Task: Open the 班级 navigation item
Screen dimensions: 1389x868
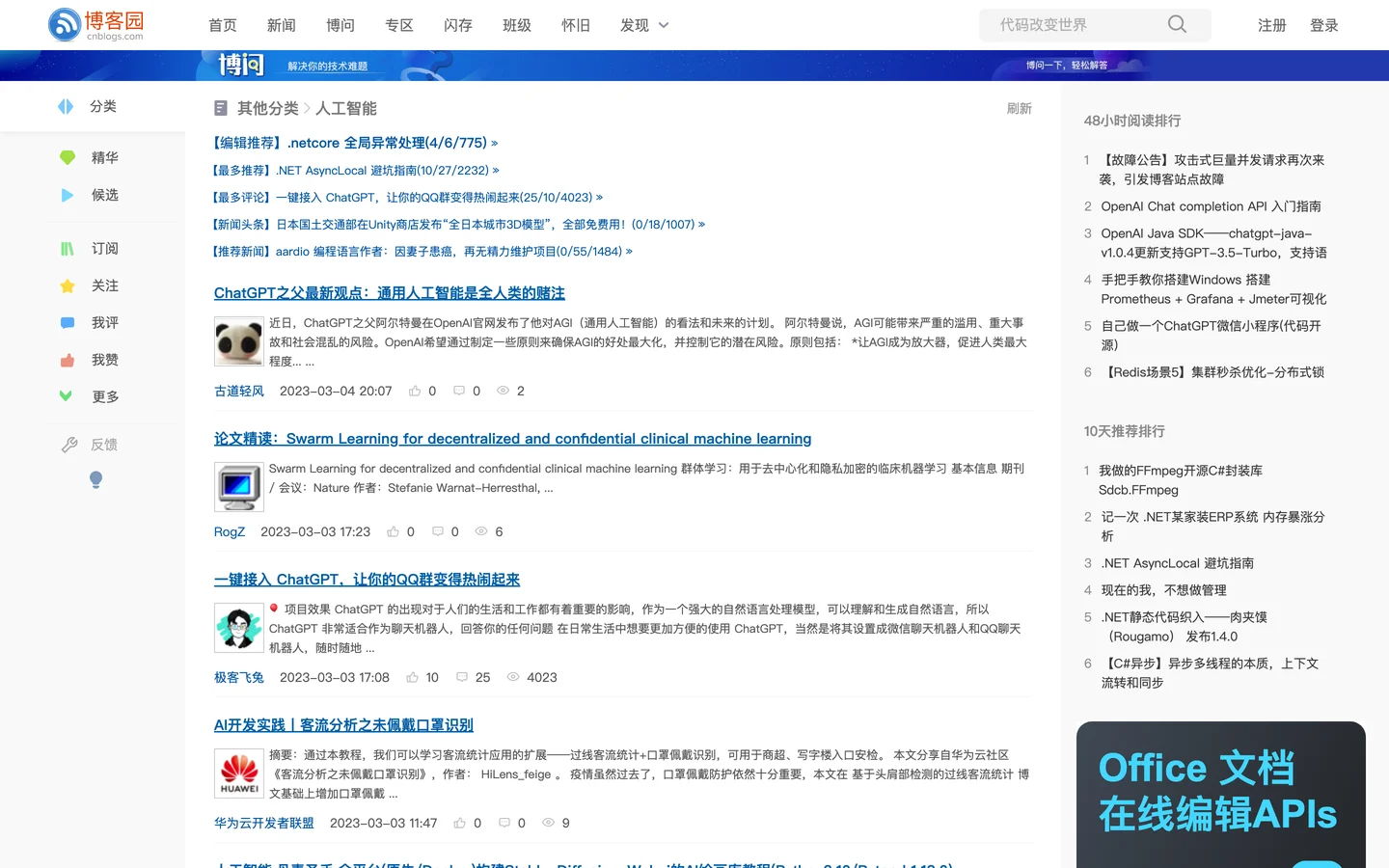Action: tap(517, 25)
